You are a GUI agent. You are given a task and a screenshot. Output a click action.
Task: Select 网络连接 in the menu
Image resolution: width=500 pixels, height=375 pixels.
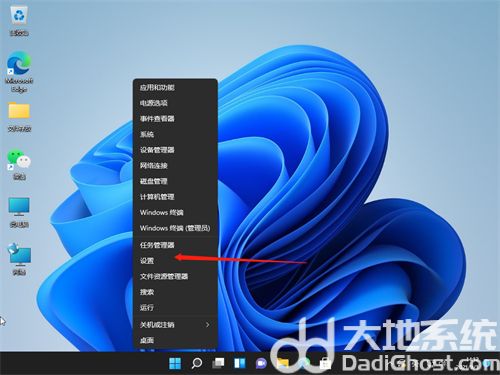[x=175, y=166]
